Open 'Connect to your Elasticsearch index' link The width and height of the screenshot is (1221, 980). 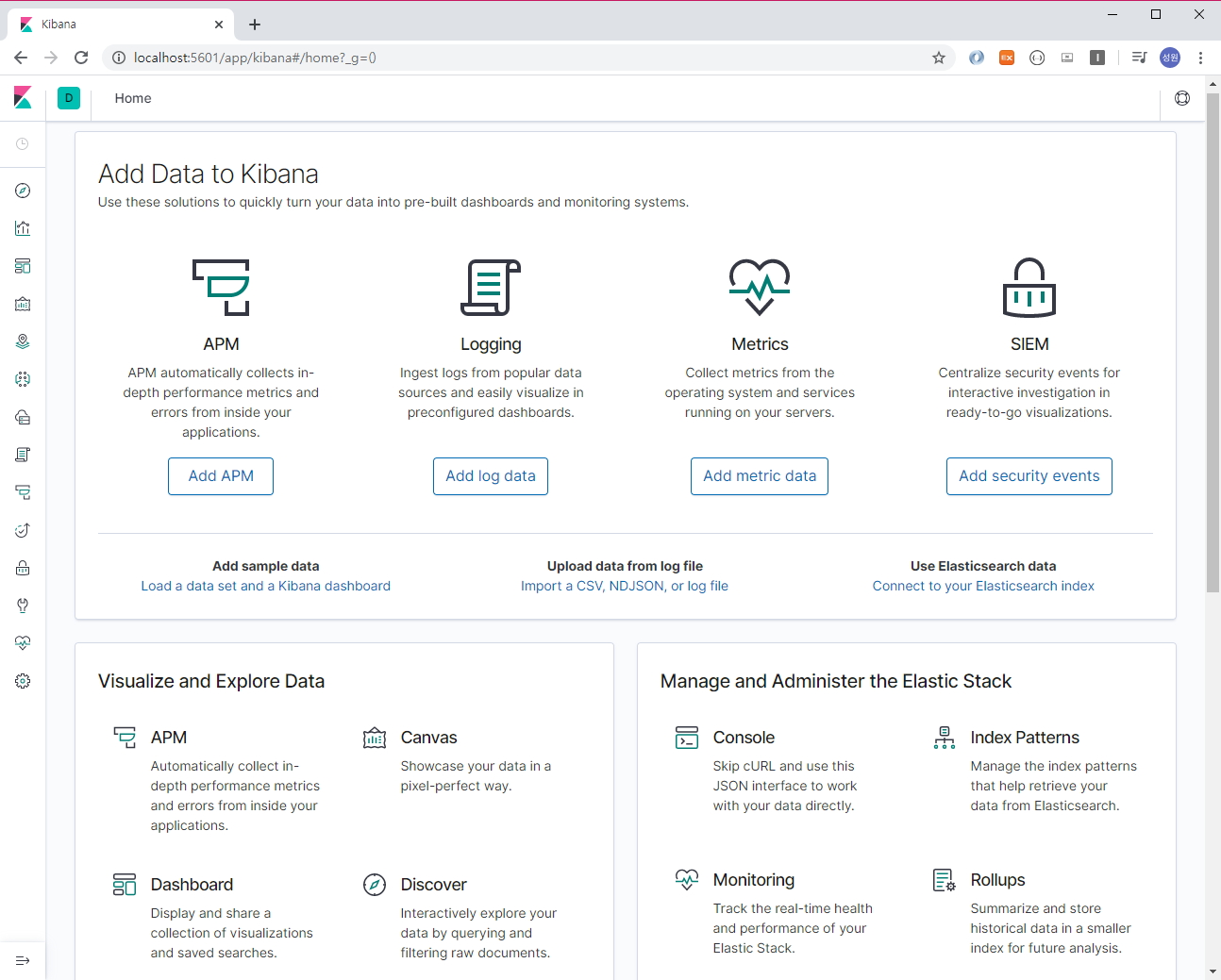(x=983, y=586)
